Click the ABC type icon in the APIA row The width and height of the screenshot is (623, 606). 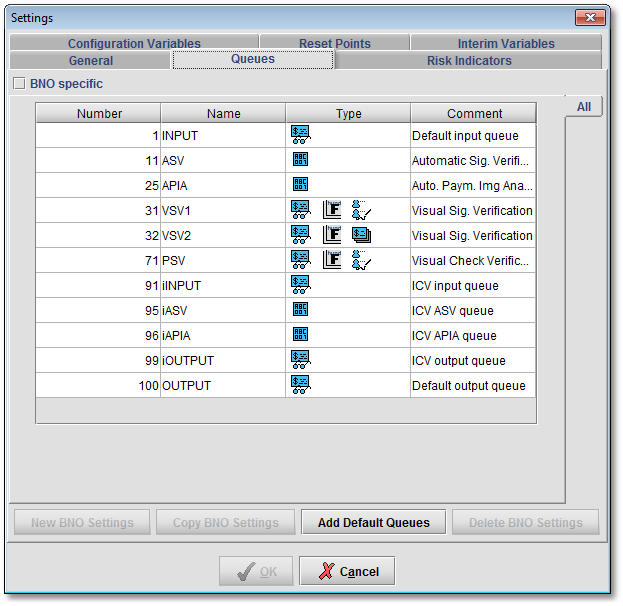click(x=300, y=185)
